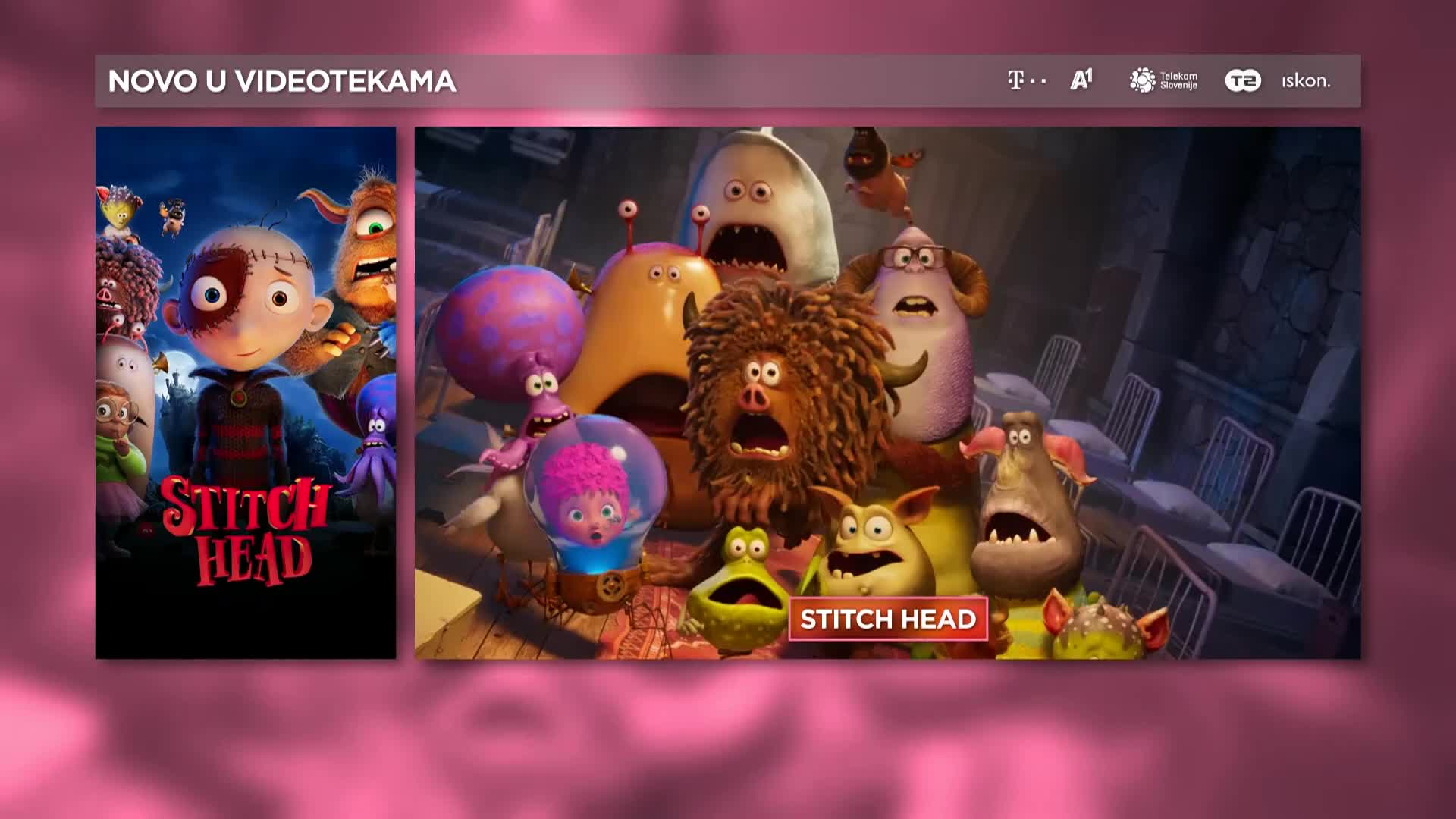Screen dimensions: 1456x819
Task: Click the NOVO U VIDEOTEKAMA heading
Action: (281, 81)
